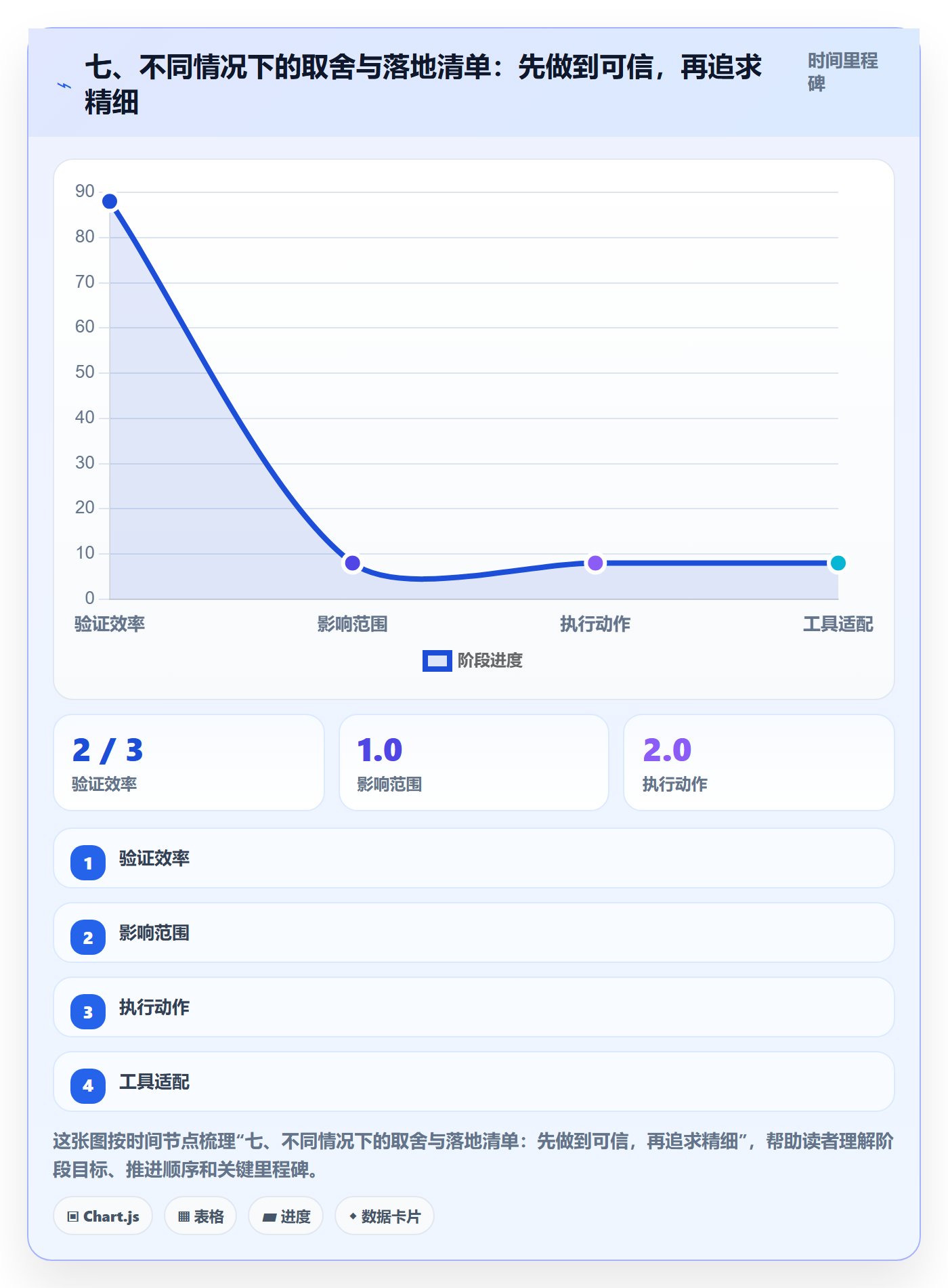Select the purple 执行动作 data point
This screenshot has width=948, height=1288.
tap(595, 563)
